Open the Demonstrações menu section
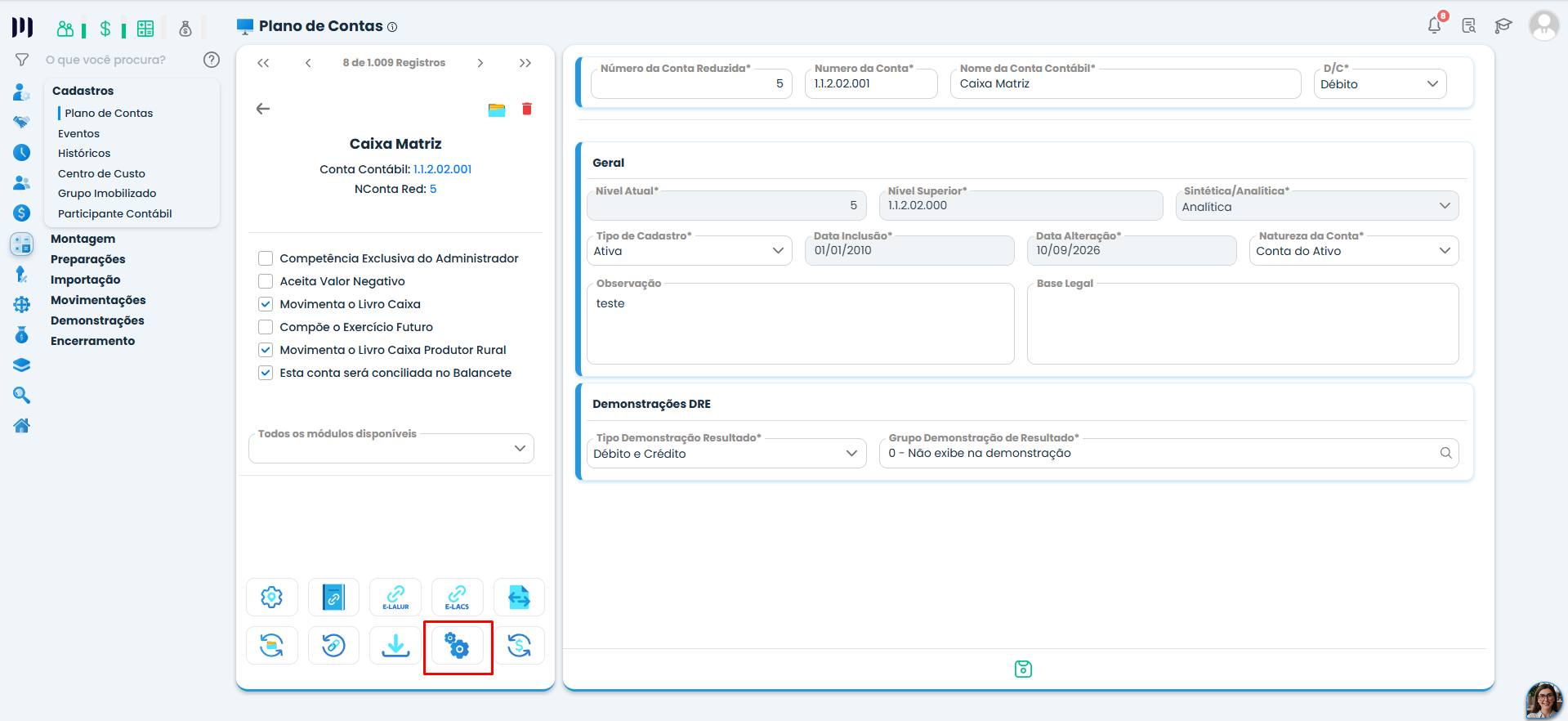The image size is (1568, 721). 97,320
